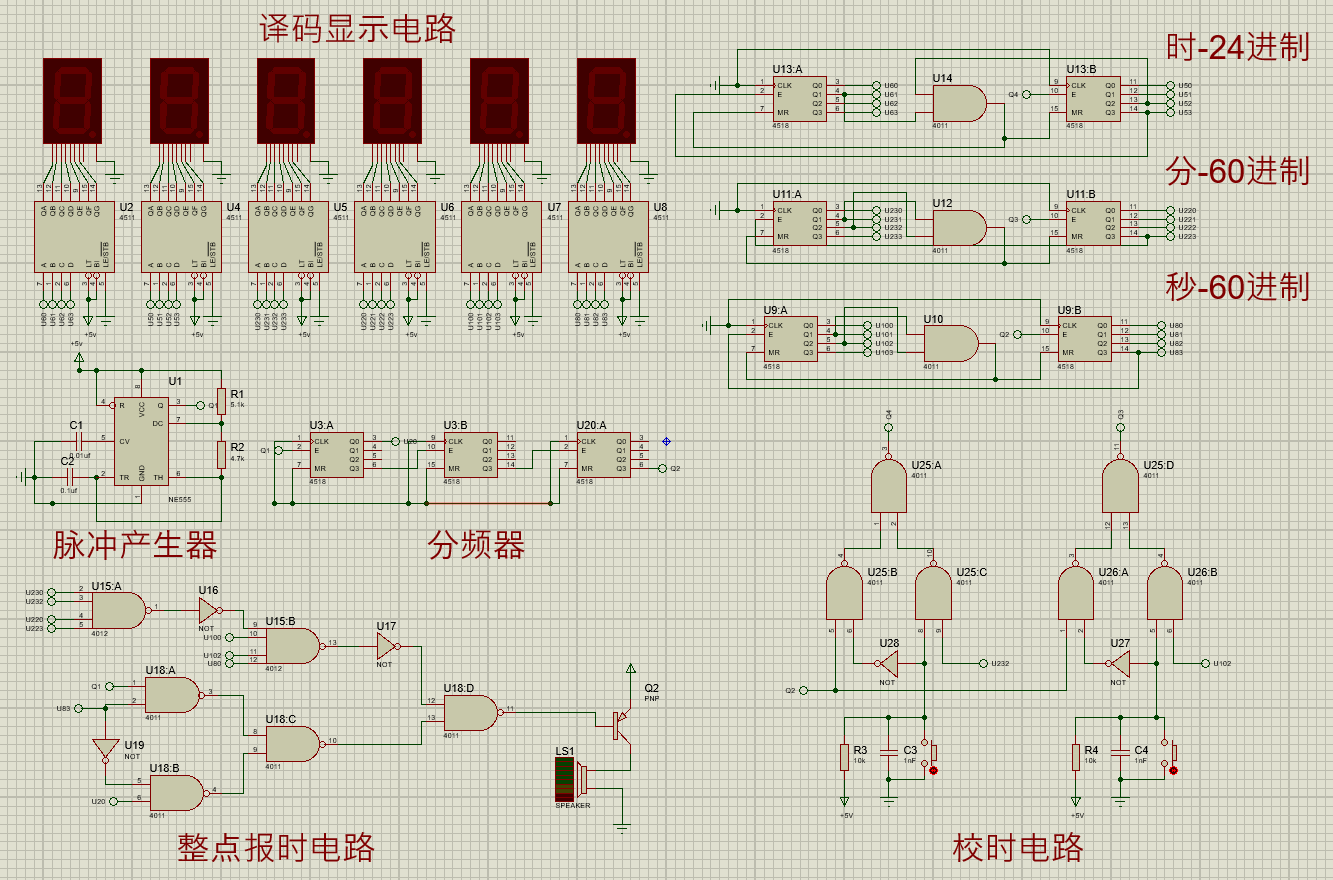Select the U11:A minute counter
This screenshot has width=1333, height=880.
tap(799, 224)
